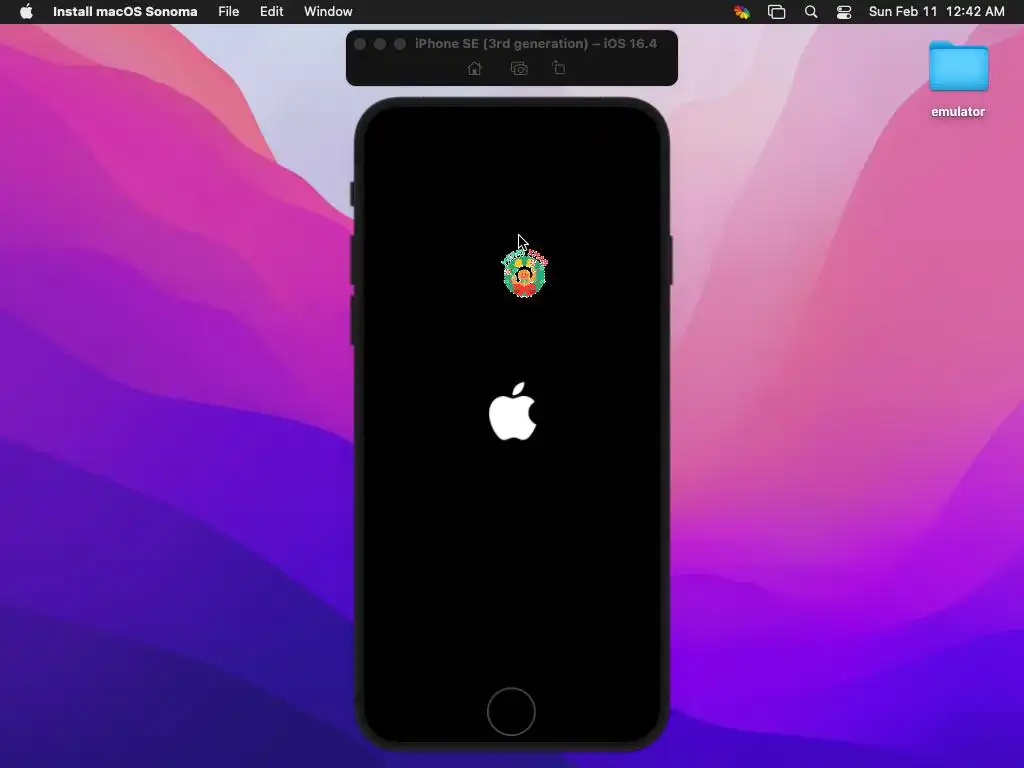The width and height of the screenshot is (1024, 768).
Task: Open the File menu
Action: [x=229, y=11]
